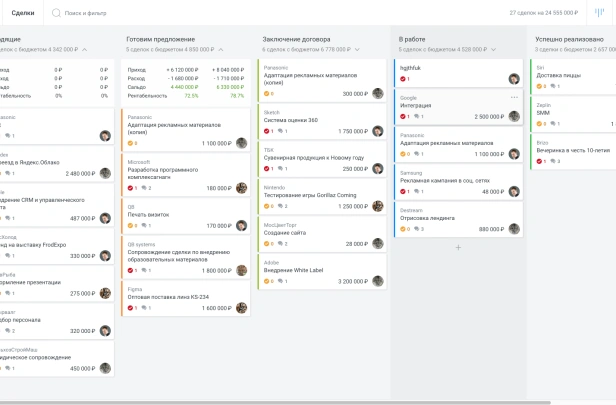Open the column view settings icon at top right

coord(599,13)
